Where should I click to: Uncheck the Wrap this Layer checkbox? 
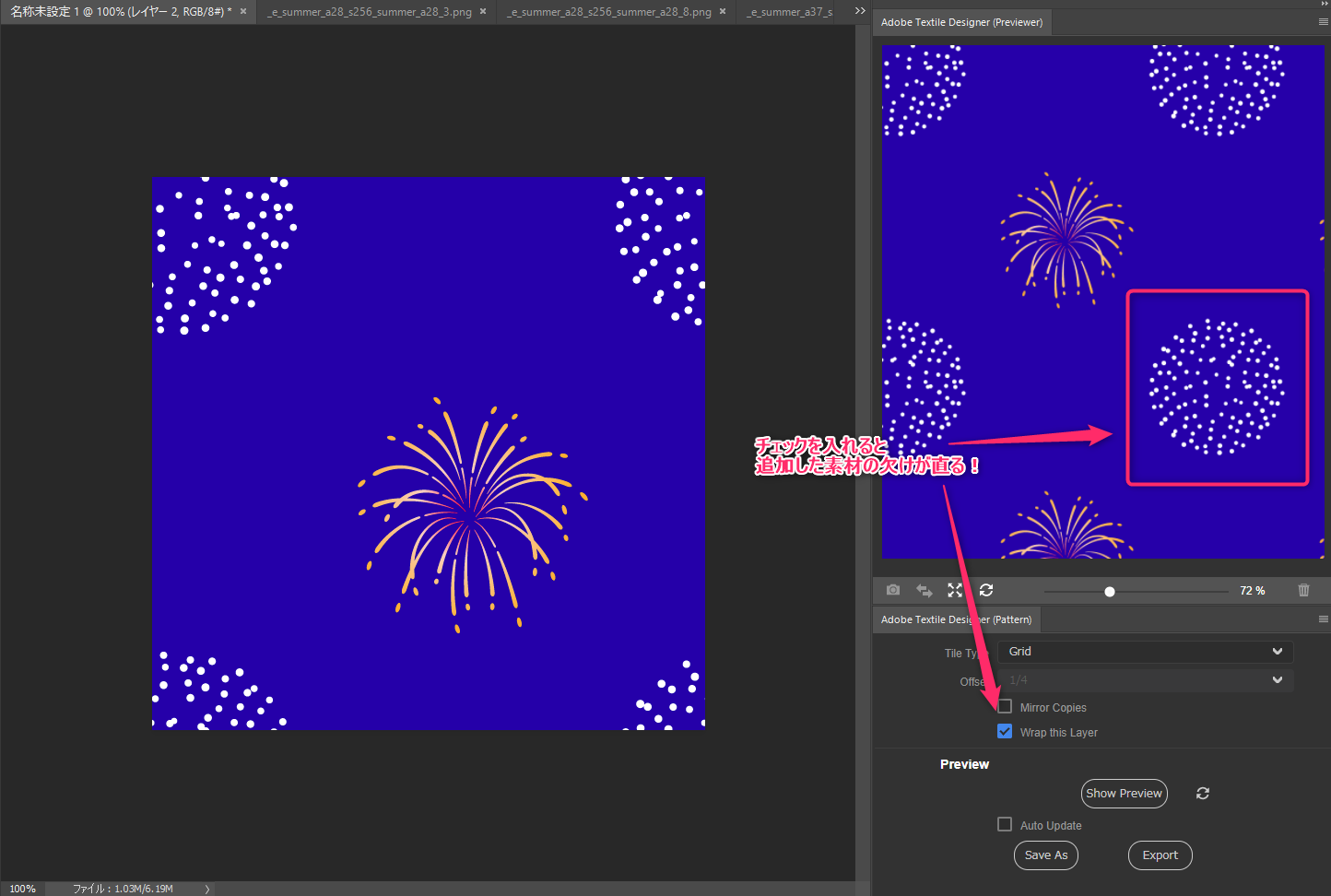1005,732
